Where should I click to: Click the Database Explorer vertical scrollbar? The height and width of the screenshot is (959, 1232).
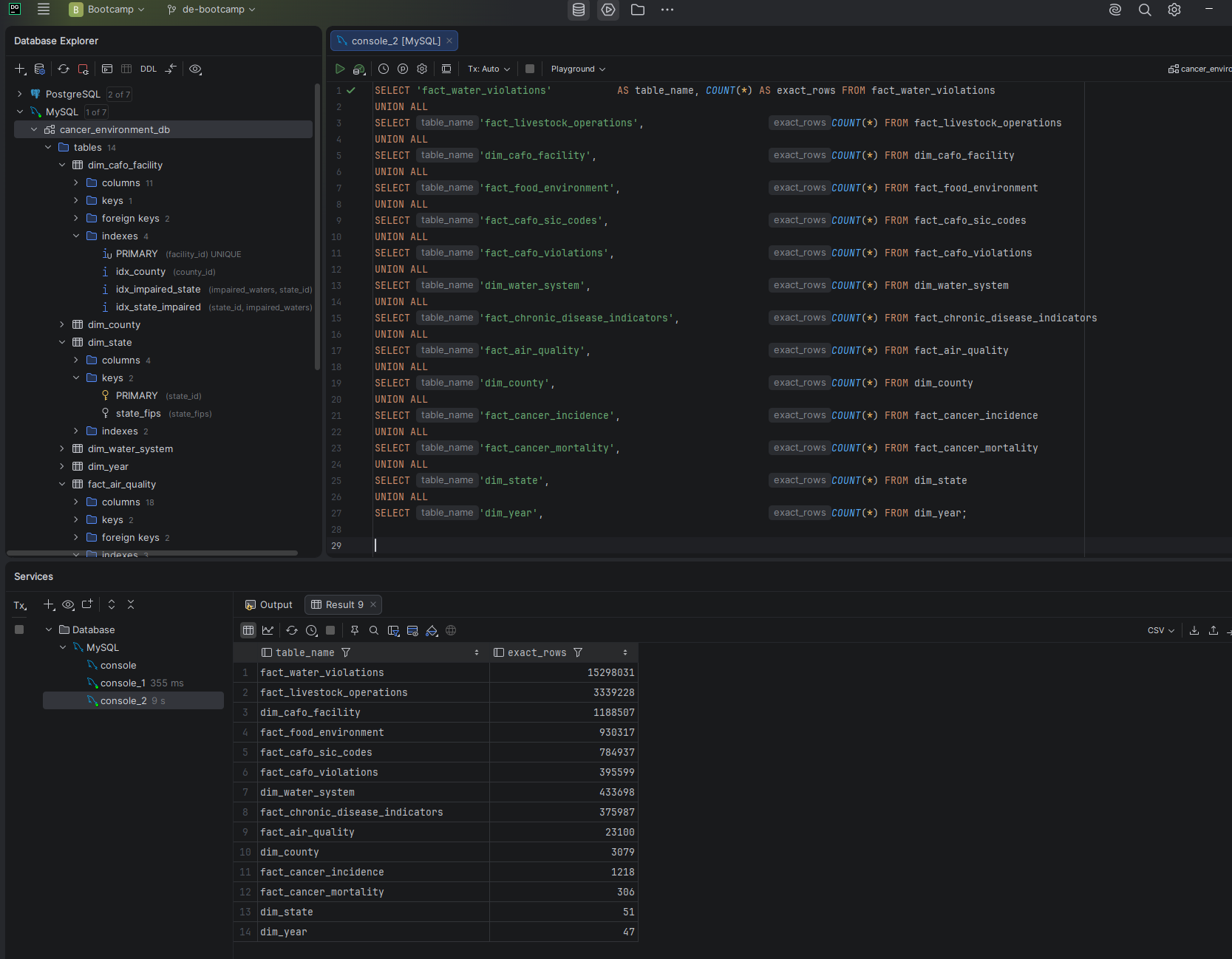click(318, 225)
